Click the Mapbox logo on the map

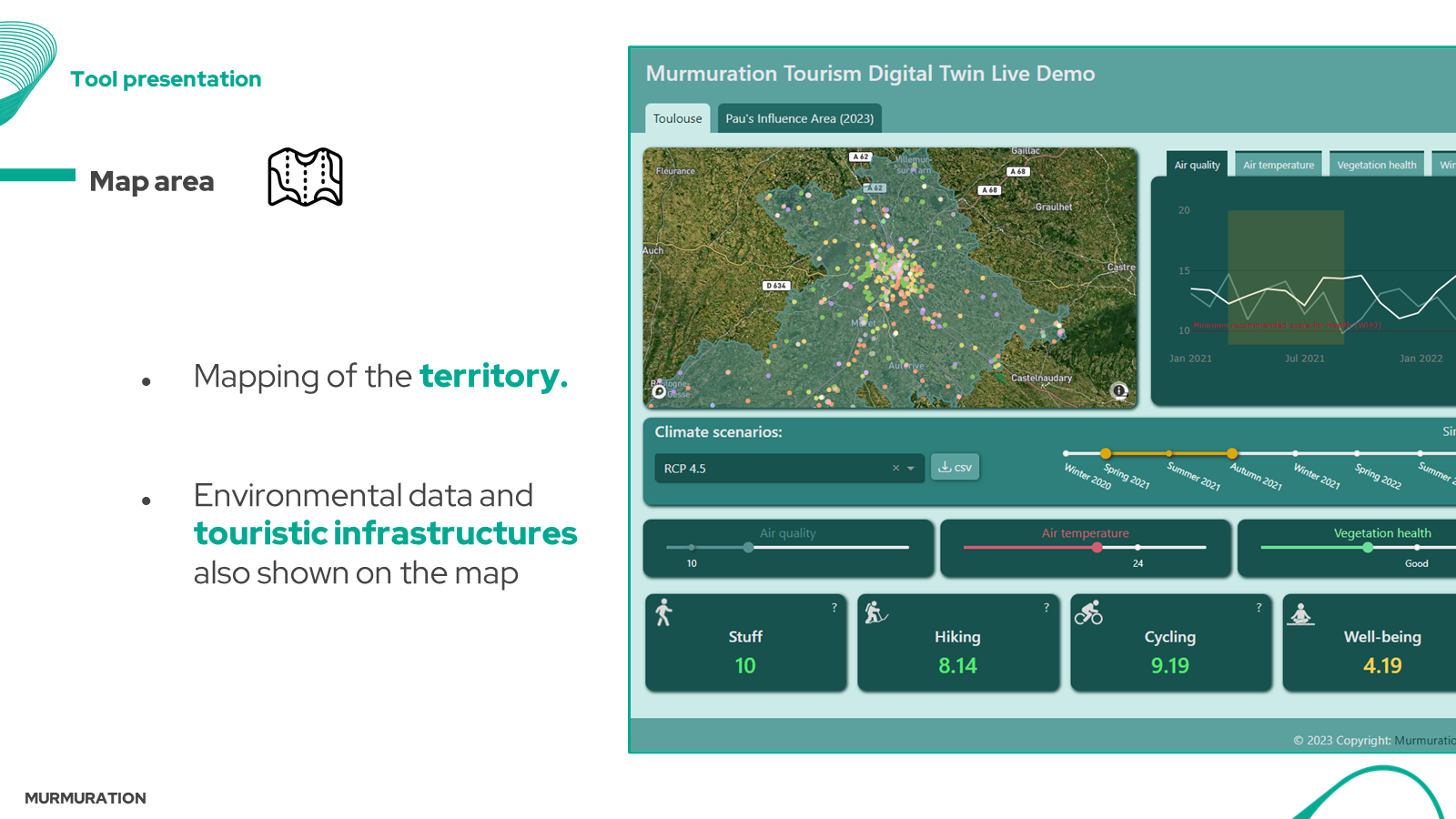[x=660, y=391]
